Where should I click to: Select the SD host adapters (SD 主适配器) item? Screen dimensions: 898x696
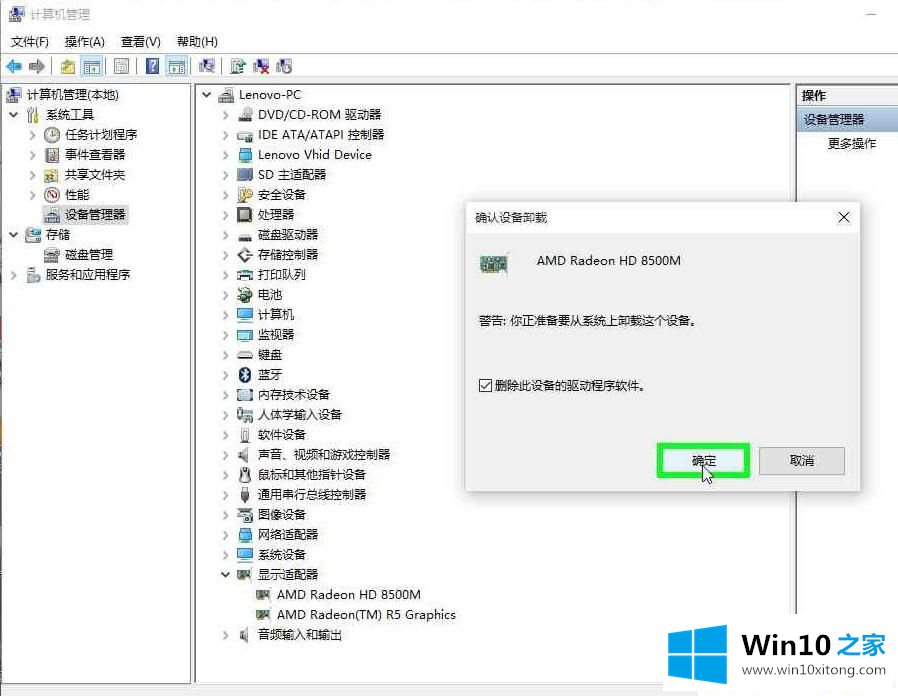pyautogui.click(x=292, y=175)
